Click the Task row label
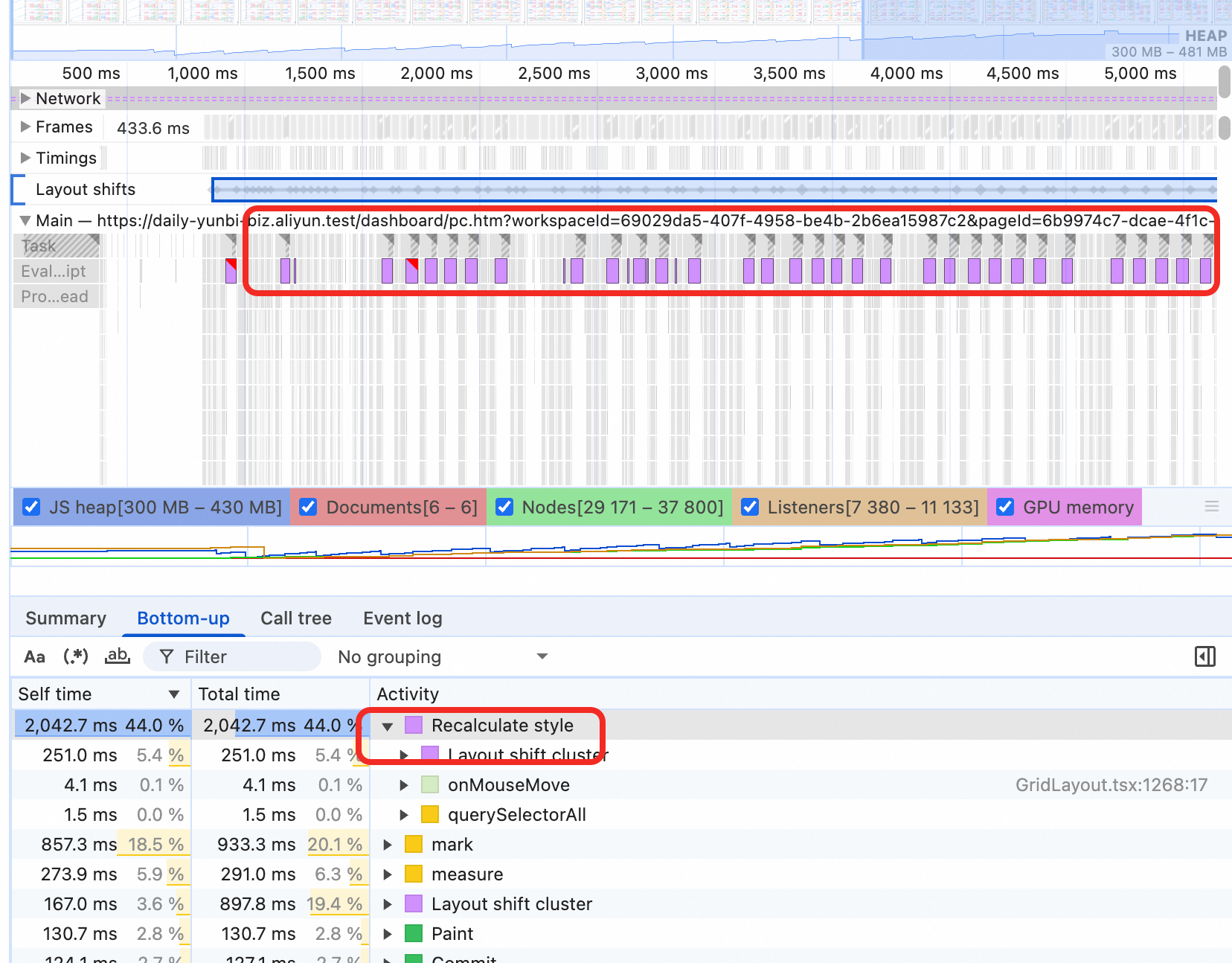1232x963 pixels. point(39,246)
